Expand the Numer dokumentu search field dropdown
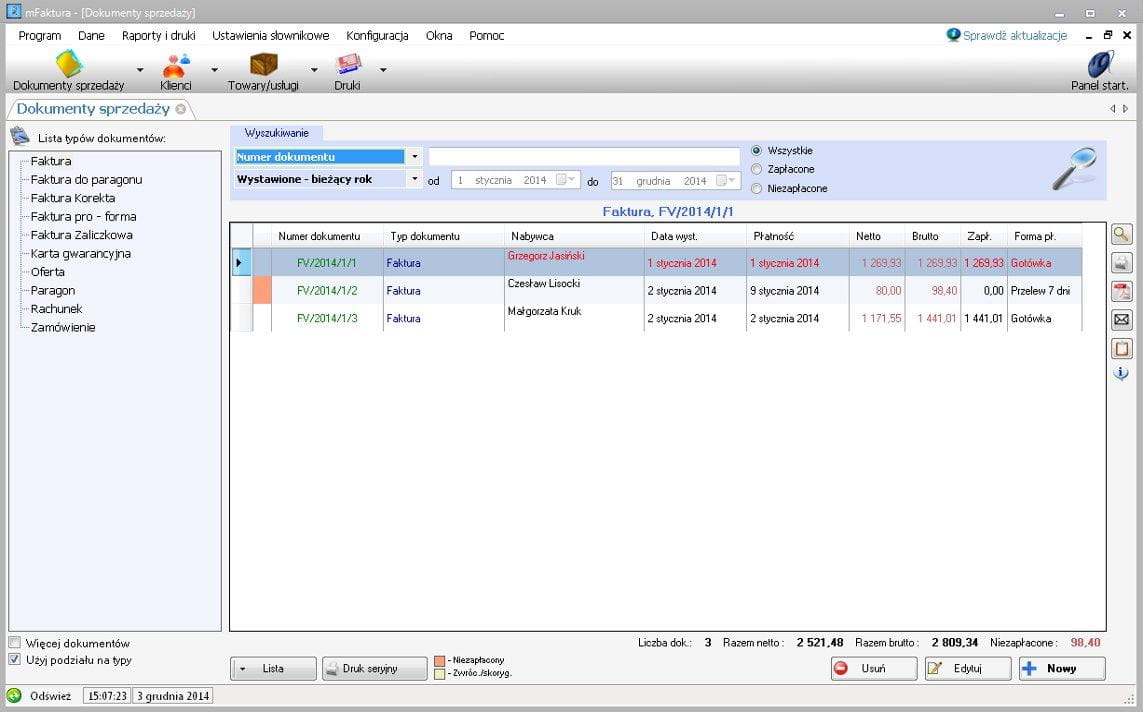 pyautogui.click(x=414, y=157)
